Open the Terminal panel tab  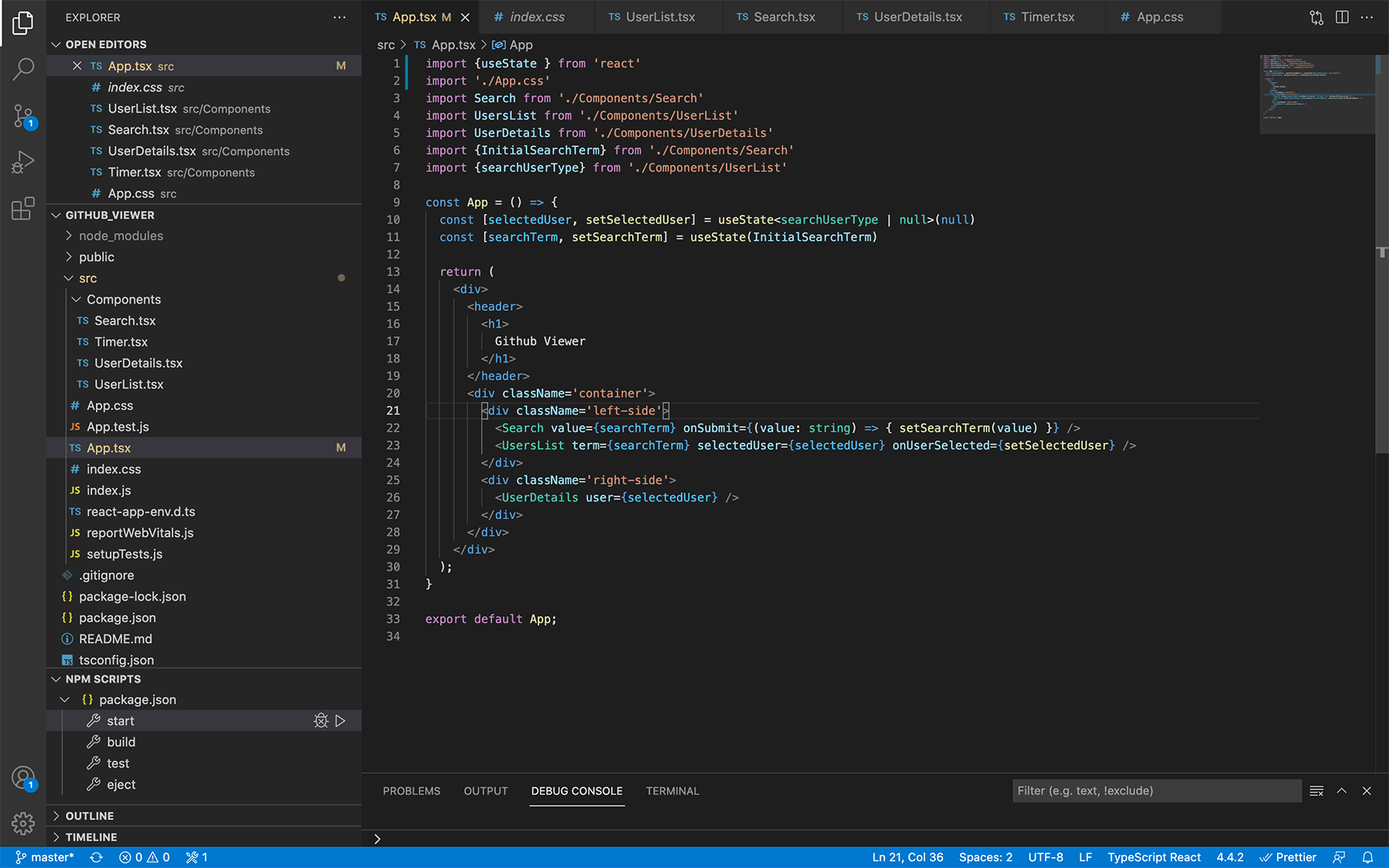point(672,791)
